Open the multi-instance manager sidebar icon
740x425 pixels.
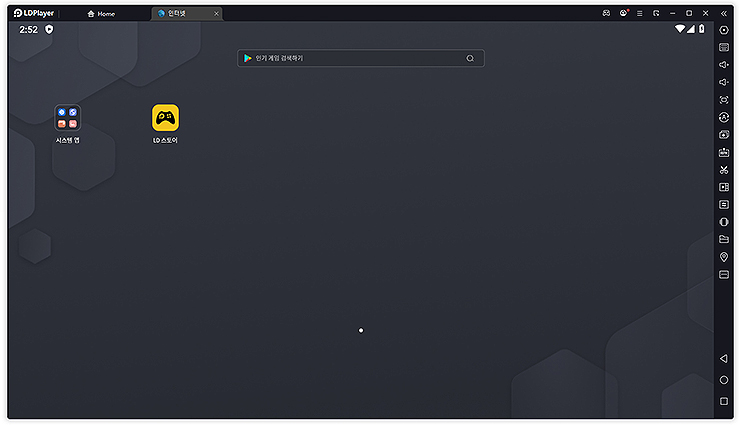click(x=723, y=134)
